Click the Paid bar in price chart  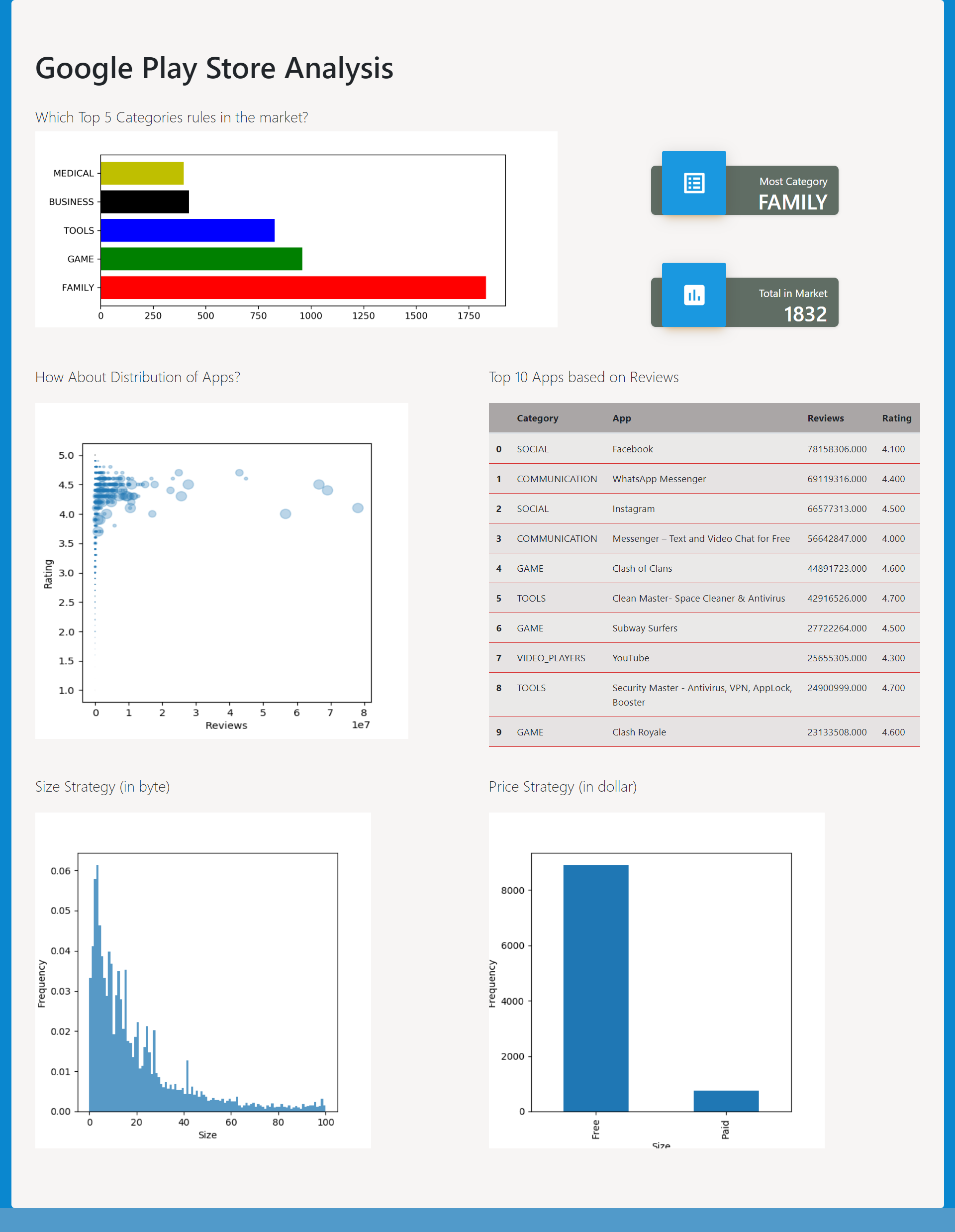[726, 1101]
